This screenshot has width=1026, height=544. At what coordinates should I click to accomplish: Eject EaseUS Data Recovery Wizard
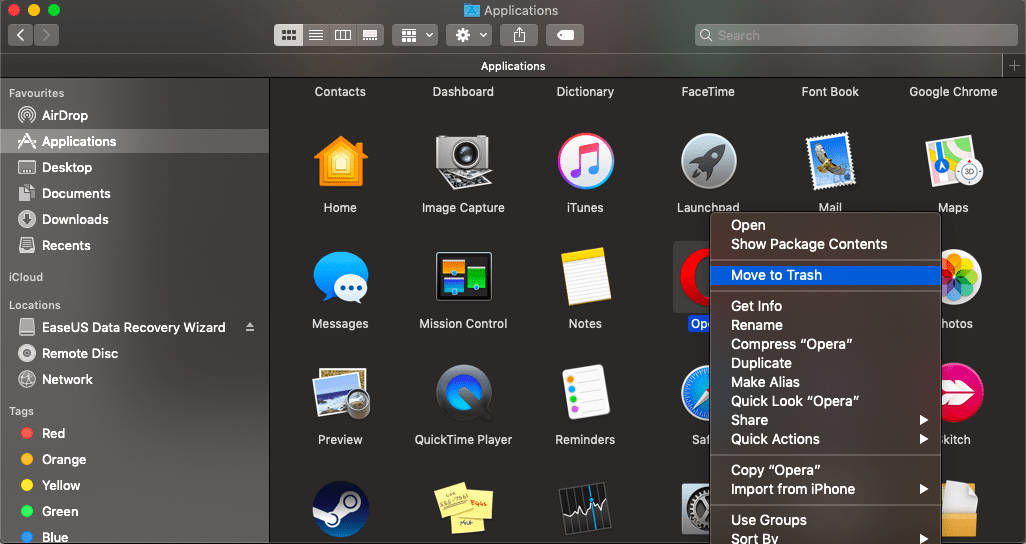(250, 327)
